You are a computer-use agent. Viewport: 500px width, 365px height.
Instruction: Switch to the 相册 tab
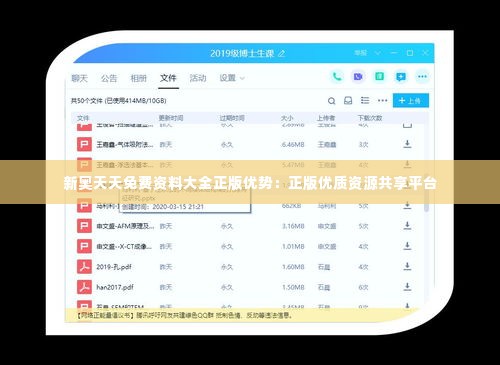point(138,78)
